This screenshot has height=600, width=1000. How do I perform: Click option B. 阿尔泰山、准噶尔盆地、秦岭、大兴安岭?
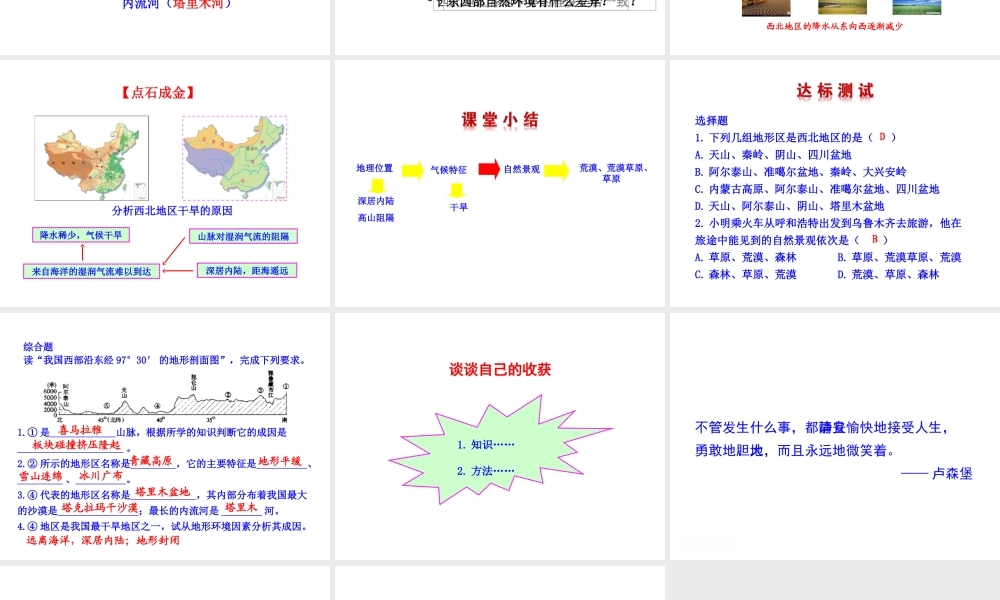click(x=800, y=172)
